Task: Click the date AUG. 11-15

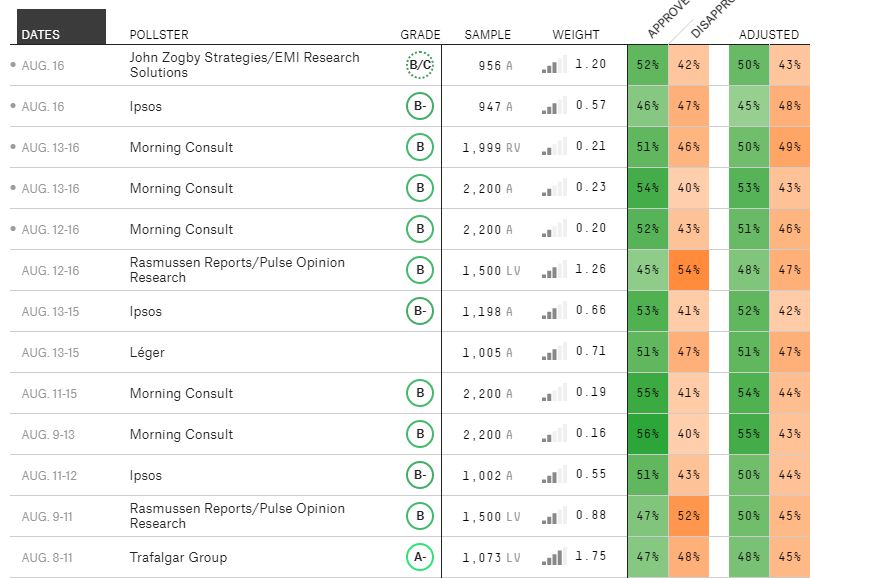Action: tap(49, 394)
